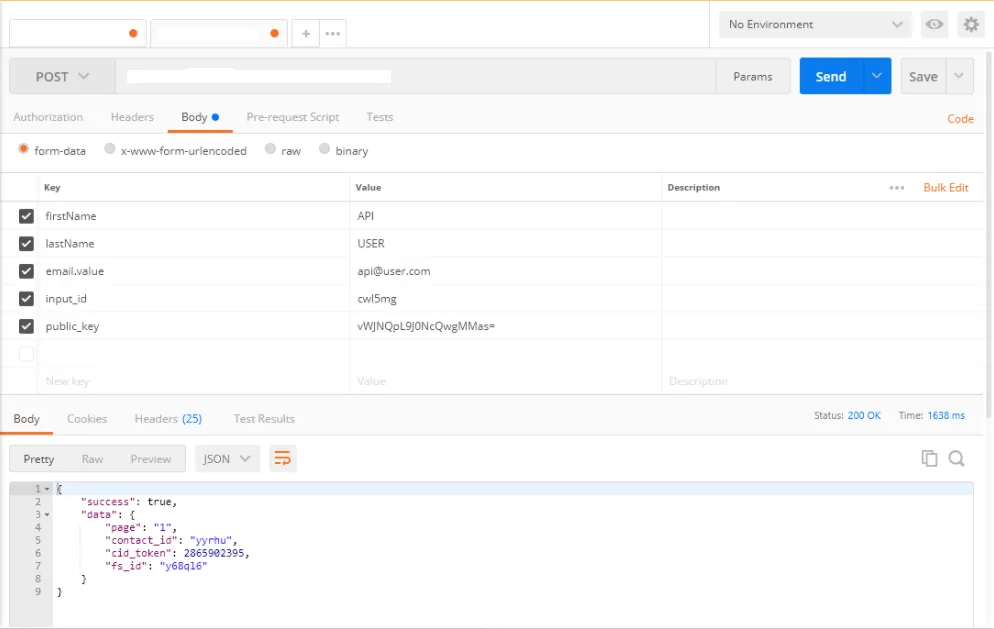Image resolution: width=994 pixels, height=629 pixels.
Task: Open the tab options three-dots menu
Action: coord(333,34)
